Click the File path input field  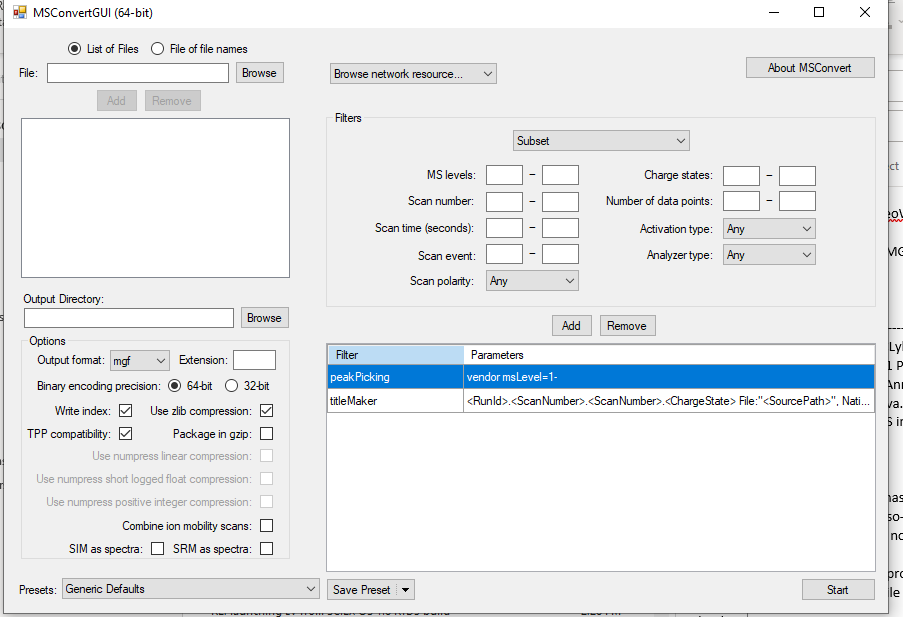[138, 73]
